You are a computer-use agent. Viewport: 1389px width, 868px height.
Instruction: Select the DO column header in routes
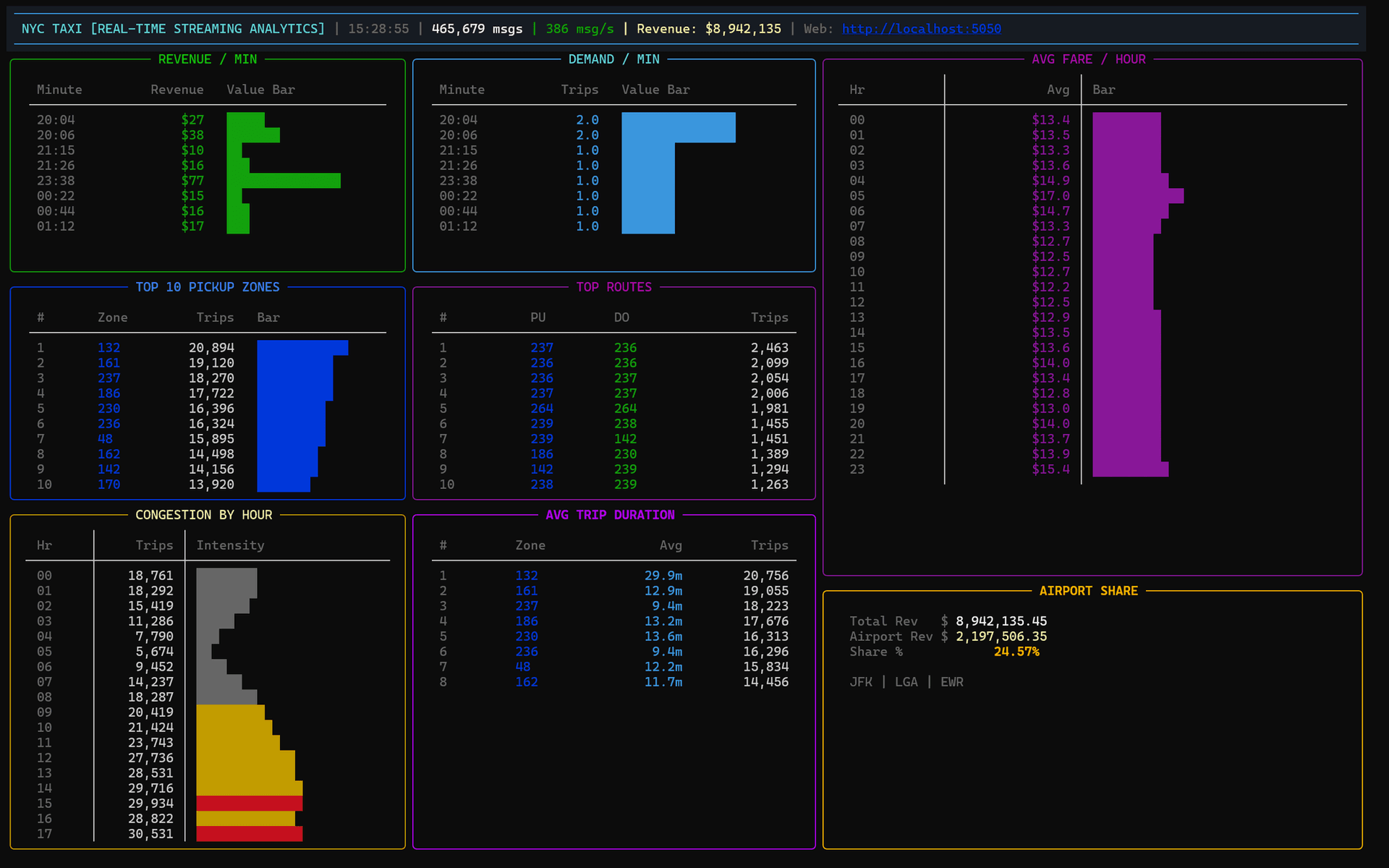[x=621, y=318]
